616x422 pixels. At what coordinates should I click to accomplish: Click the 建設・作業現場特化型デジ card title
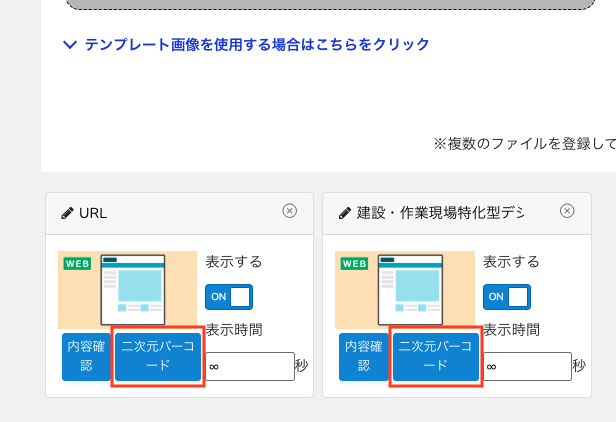(440, 213)
